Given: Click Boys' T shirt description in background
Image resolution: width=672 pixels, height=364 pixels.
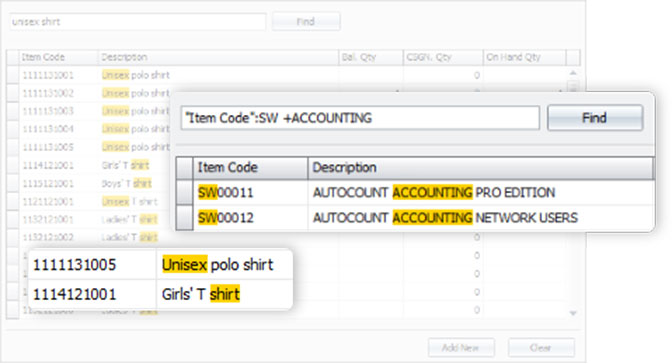Looking at the screenshot, I should tap(126, 184).
